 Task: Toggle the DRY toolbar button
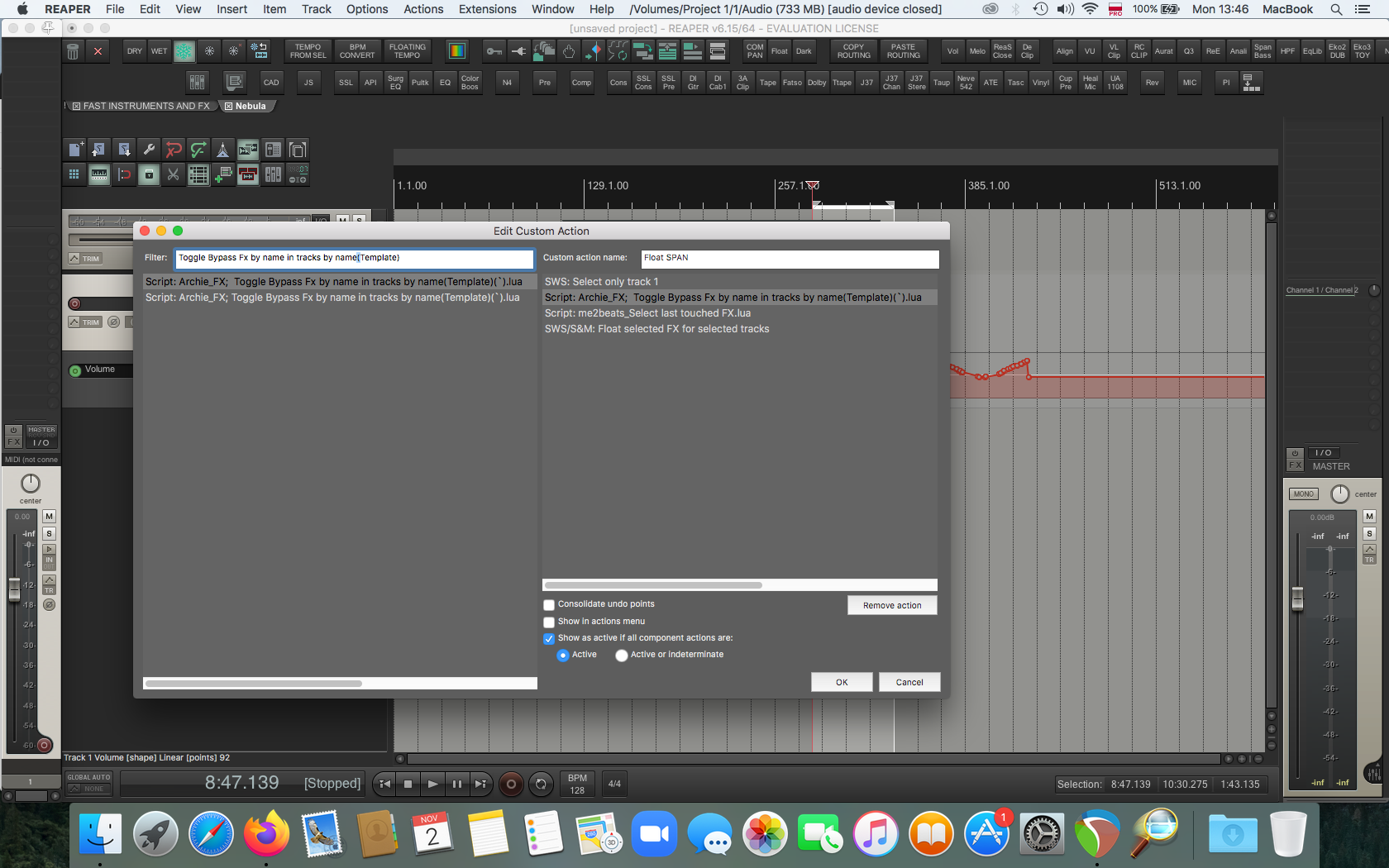pos(135,51)
